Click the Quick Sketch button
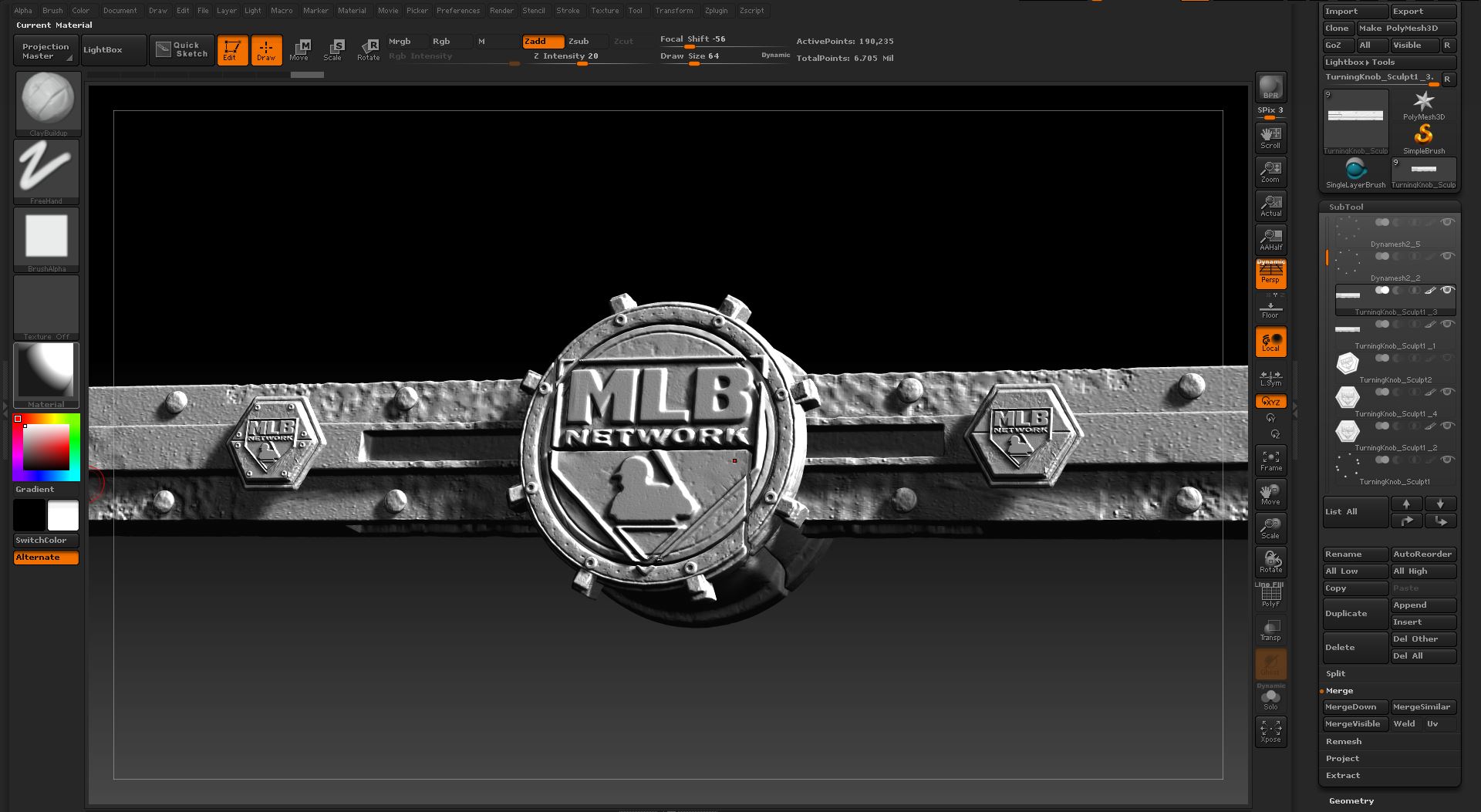 pos(182,49)
